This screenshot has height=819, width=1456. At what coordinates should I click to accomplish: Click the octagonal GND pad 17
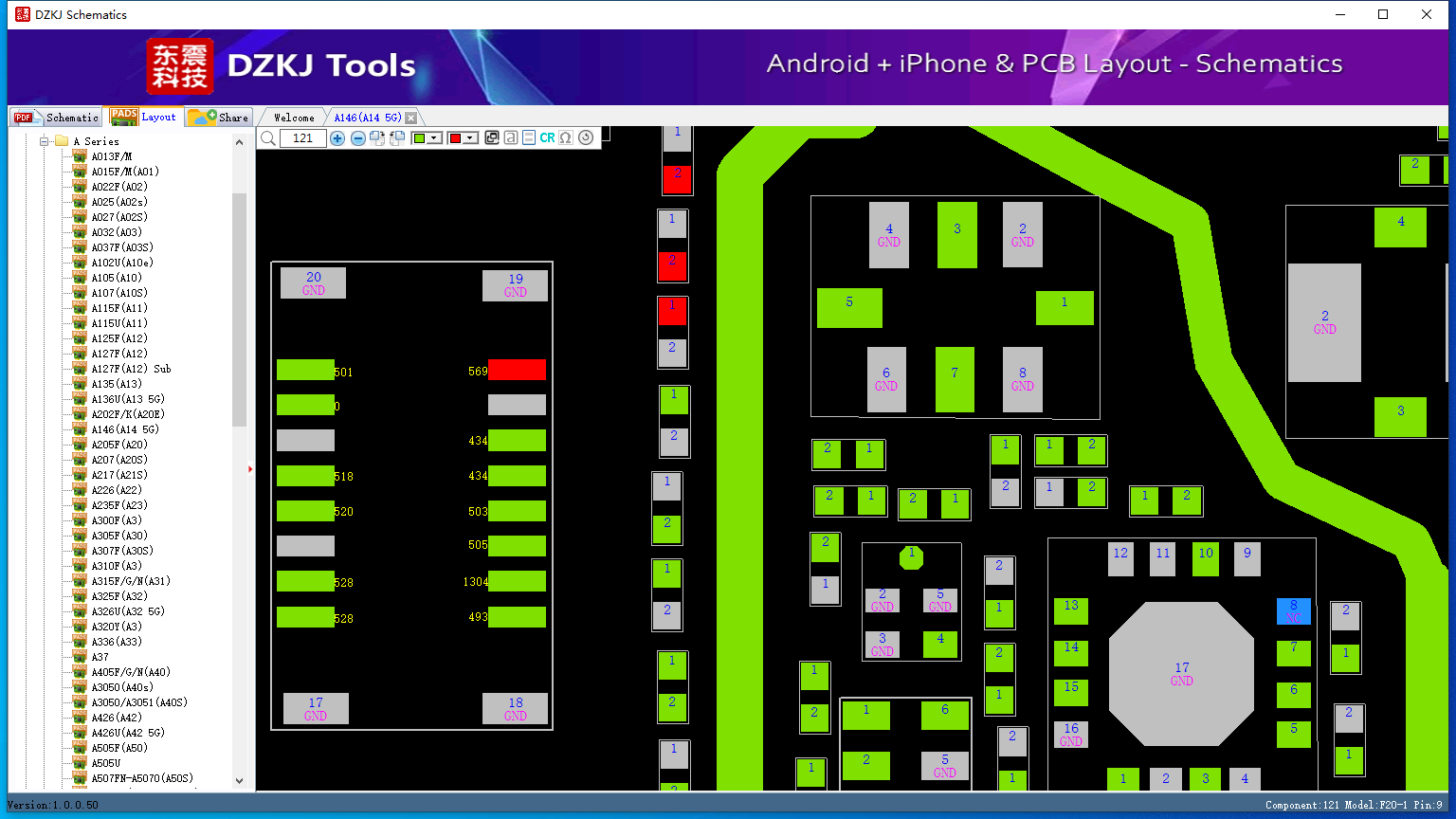pyautogui.click(x=1181, y=674)
